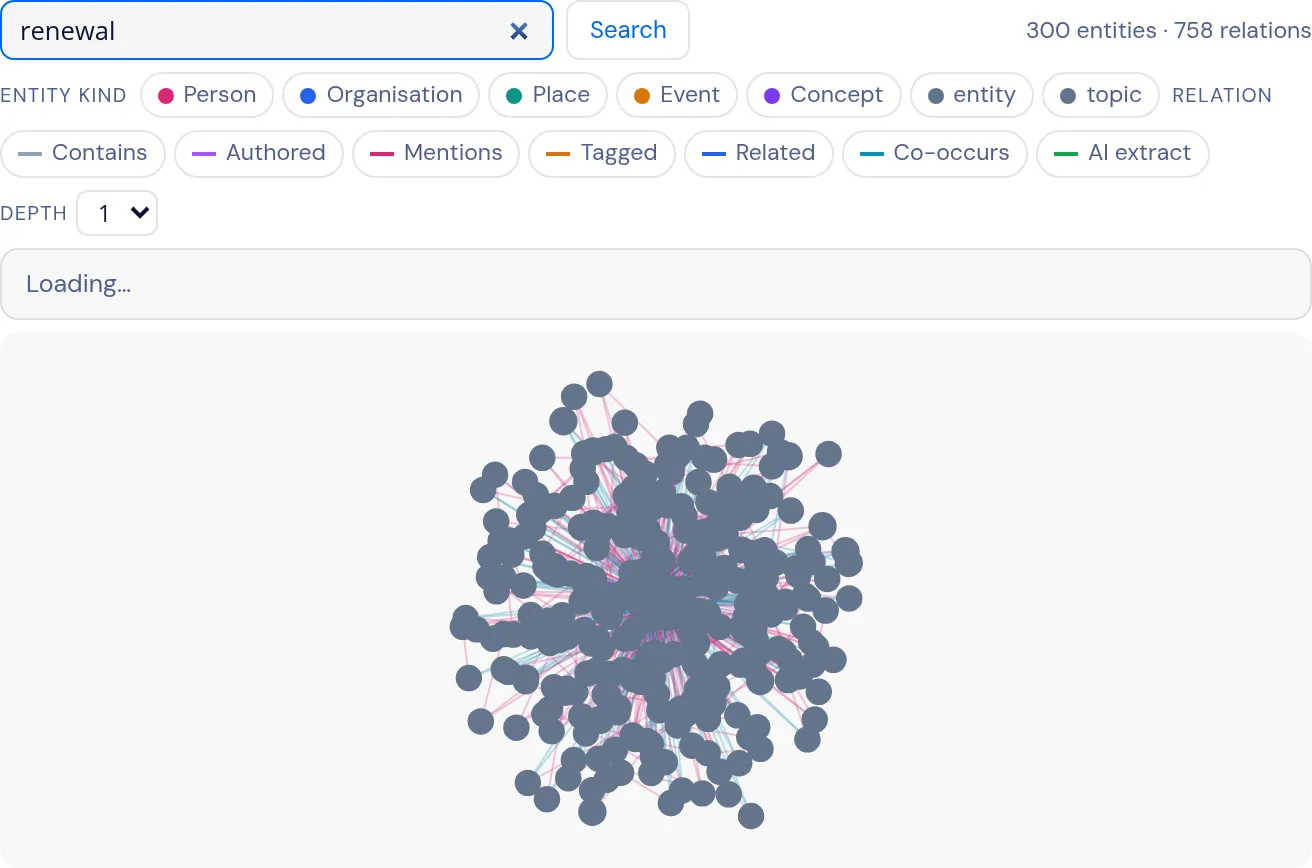Toggle the Contains relation filter
1312x868 pixels.
click(x=83, y=153)
